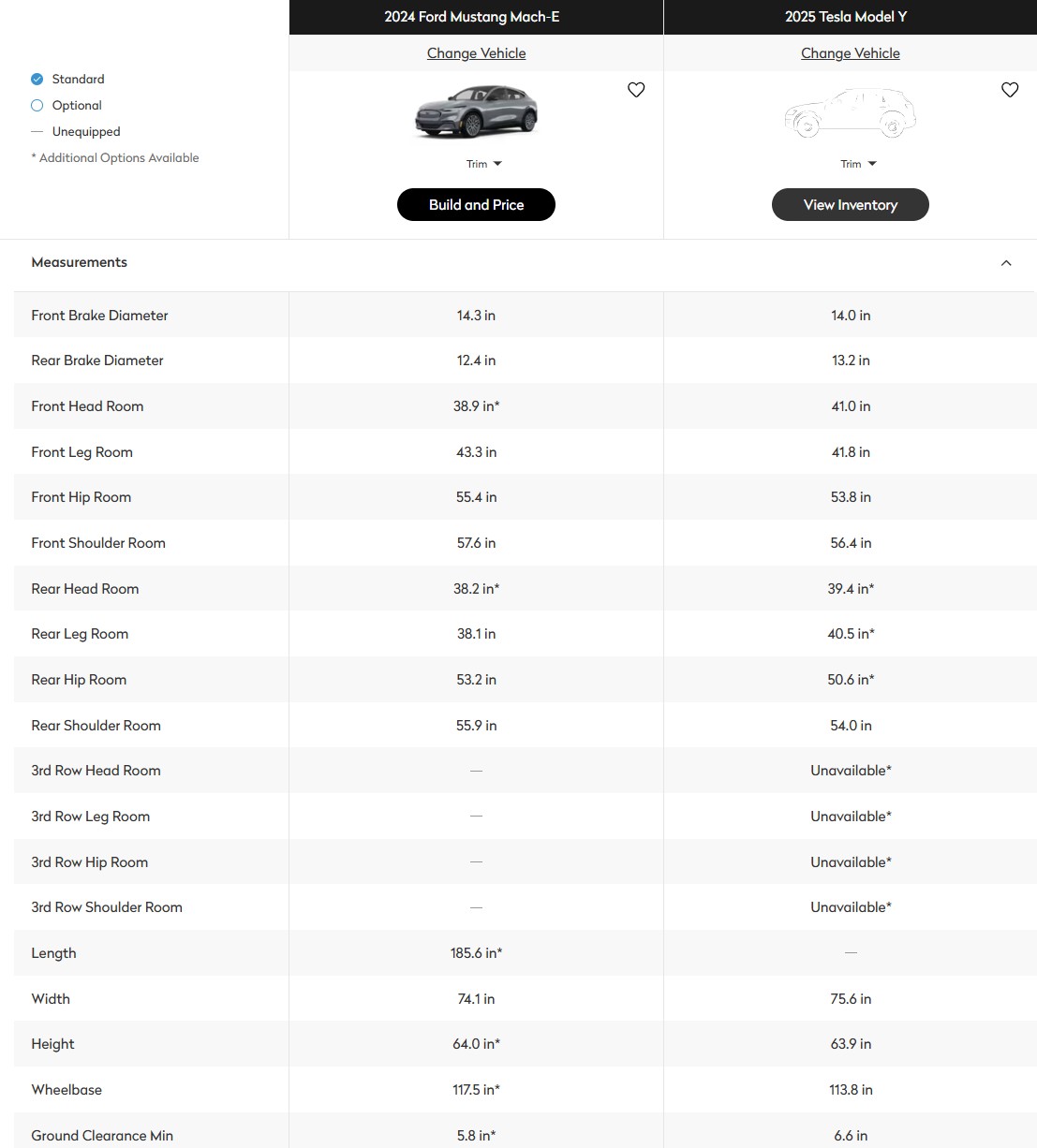1037x1148 pixels.
Task: Select the 2024 Ford Mustang Mach-E column header
Action: coord(471,17)
